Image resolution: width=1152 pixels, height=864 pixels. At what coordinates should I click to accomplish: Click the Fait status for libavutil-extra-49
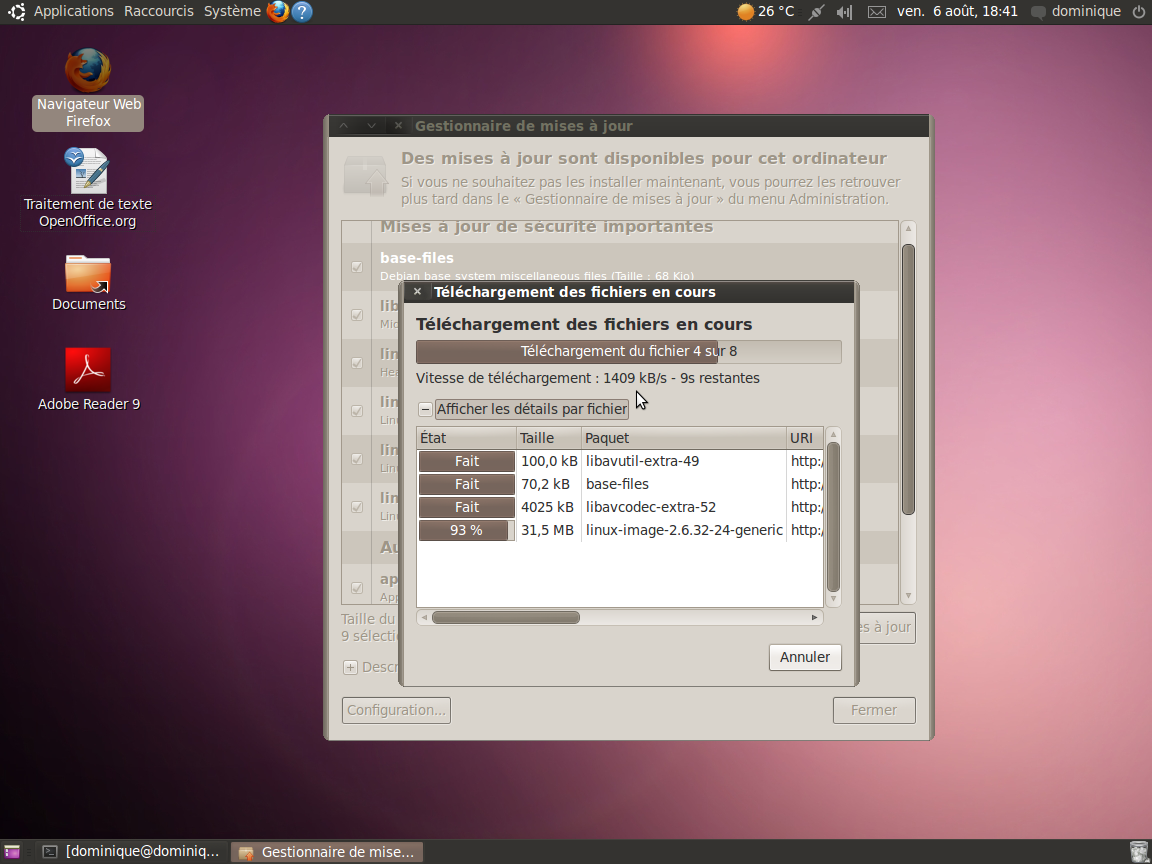pos(467,461)
